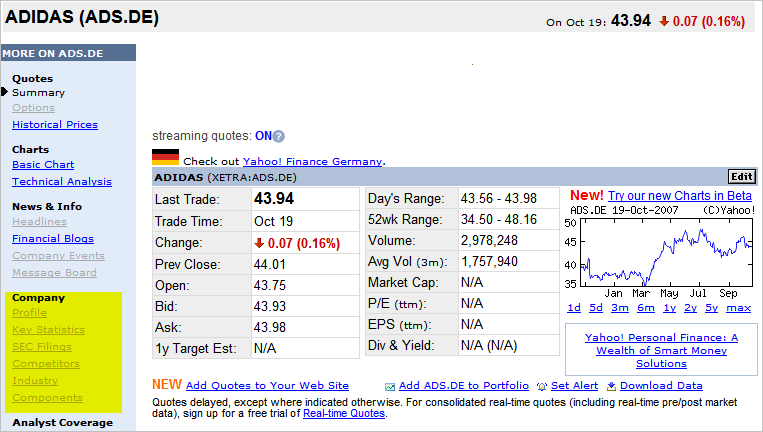763x432 pixels.
Task: Switch chart to max range
Action: pyautogui.click(x=739, y=307)
